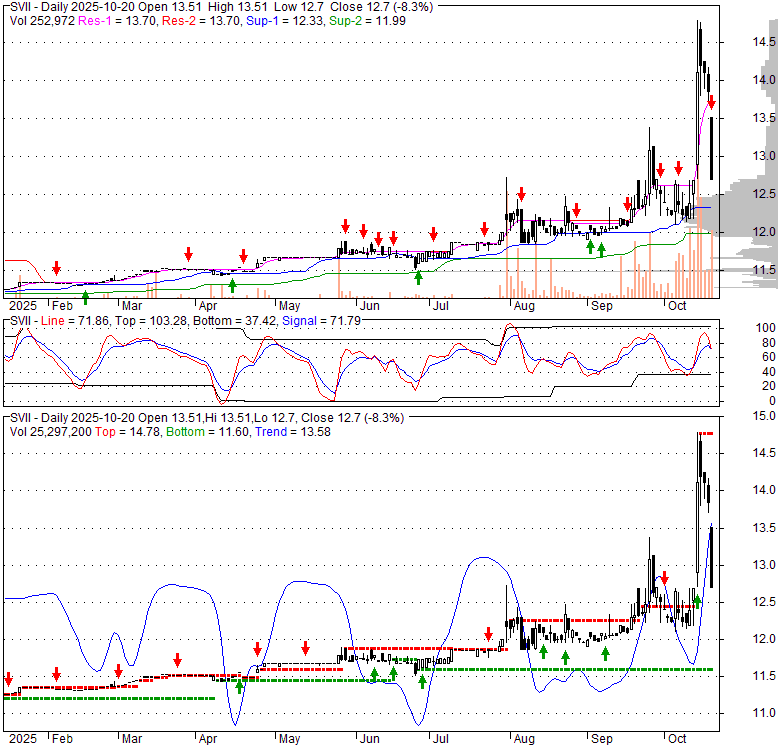The width and height of the screenshot is (780, 745).
Task: Click the Signal = 71.79 oscillator legend
Action: [x=320, y=320]
